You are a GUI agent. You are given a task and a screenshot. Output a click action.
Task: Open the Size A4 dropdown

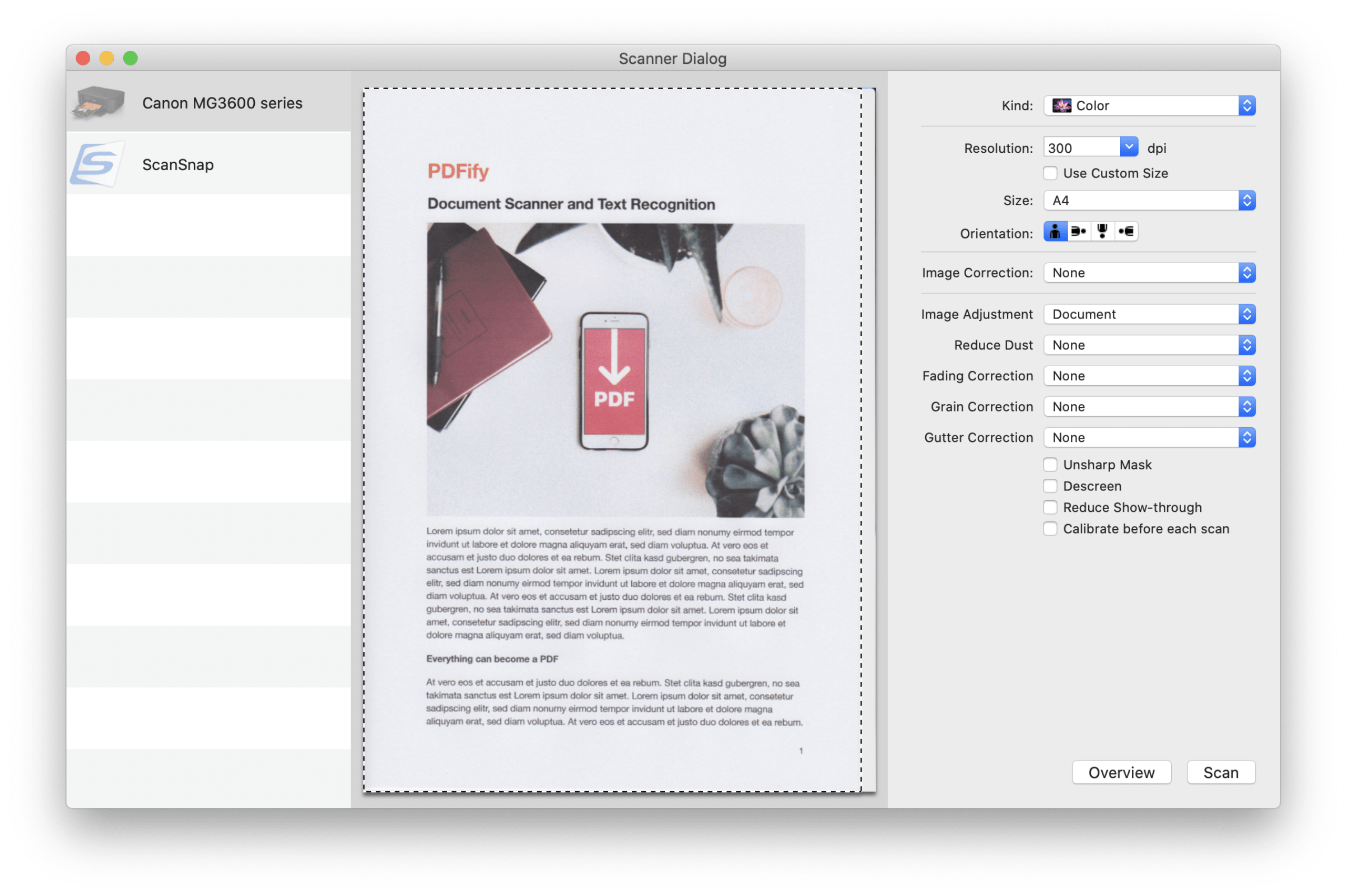coord(1149,200)
